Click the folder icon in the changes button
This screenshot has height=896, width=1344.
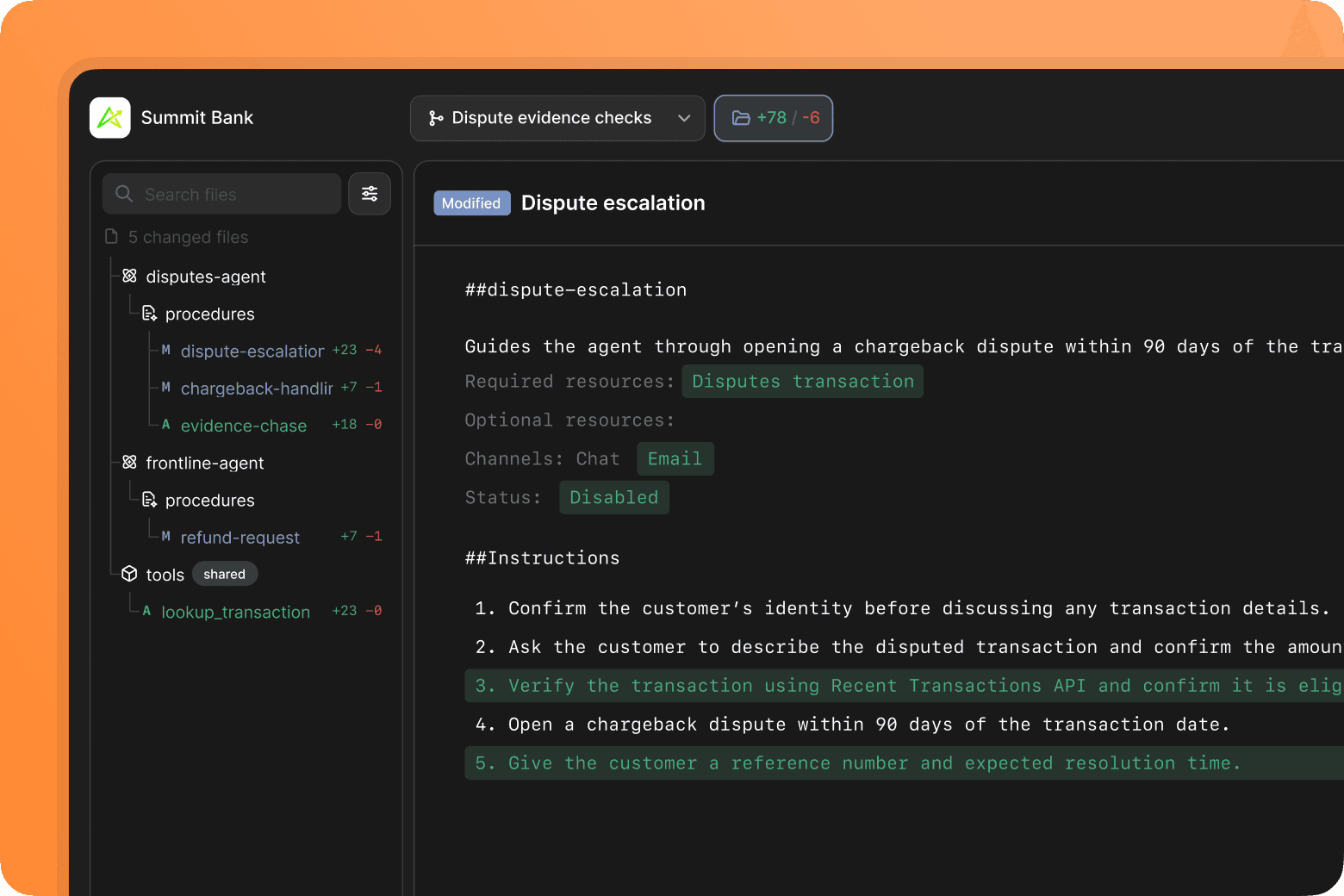pyautogui.click(x=741, y=118)
